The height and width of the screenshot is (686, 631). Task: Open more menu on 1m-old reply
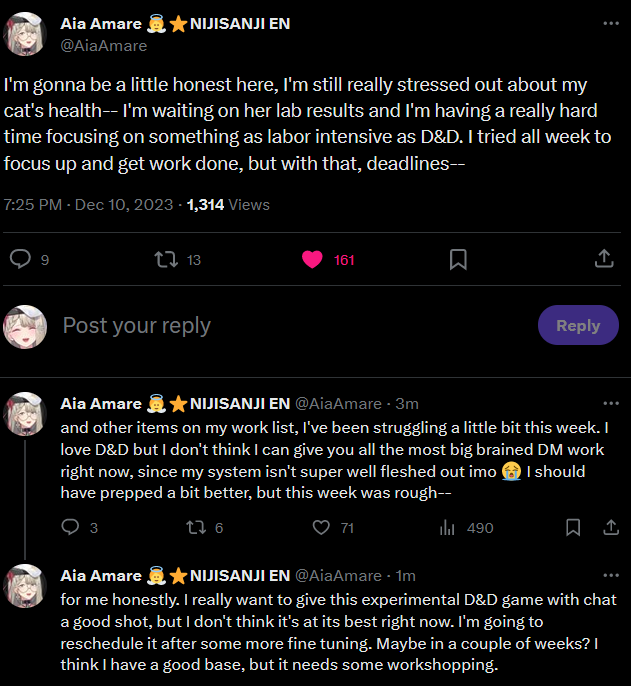tap(610, 575)
